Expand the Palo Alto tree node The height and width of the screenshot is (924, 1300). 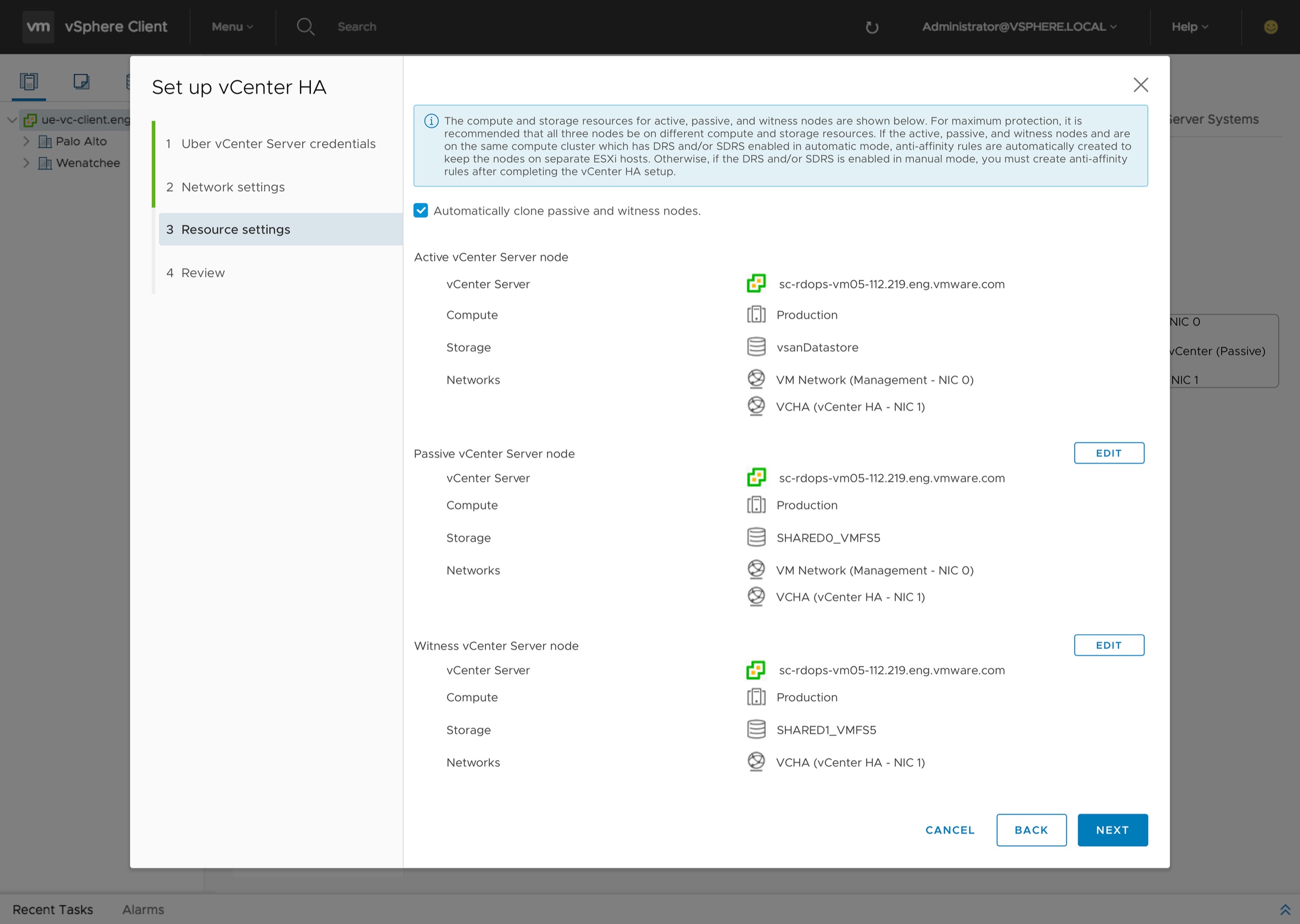point(26,141)
